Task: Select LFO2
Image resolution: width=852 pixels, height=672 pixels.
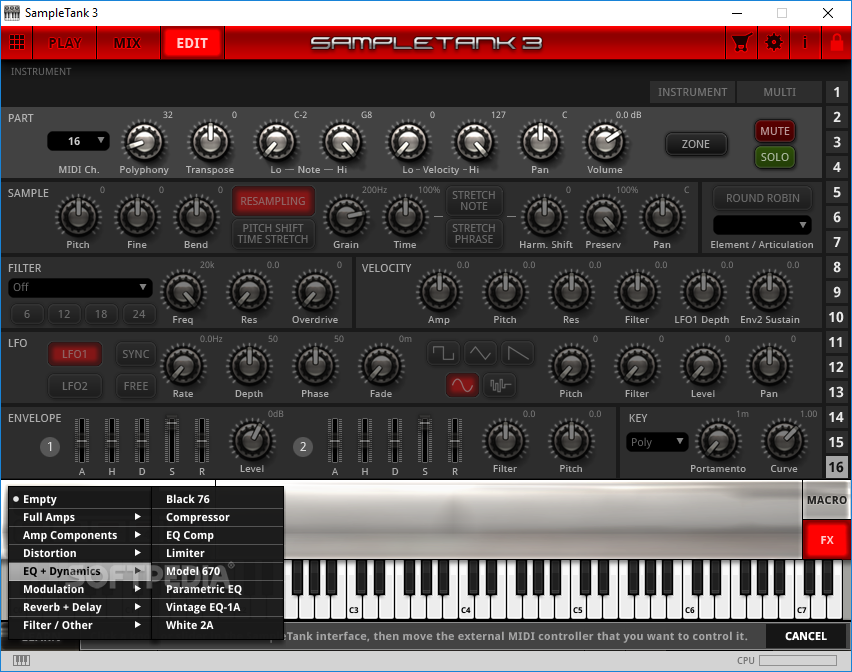Action: pyautogui.click(x=74, y=386)
